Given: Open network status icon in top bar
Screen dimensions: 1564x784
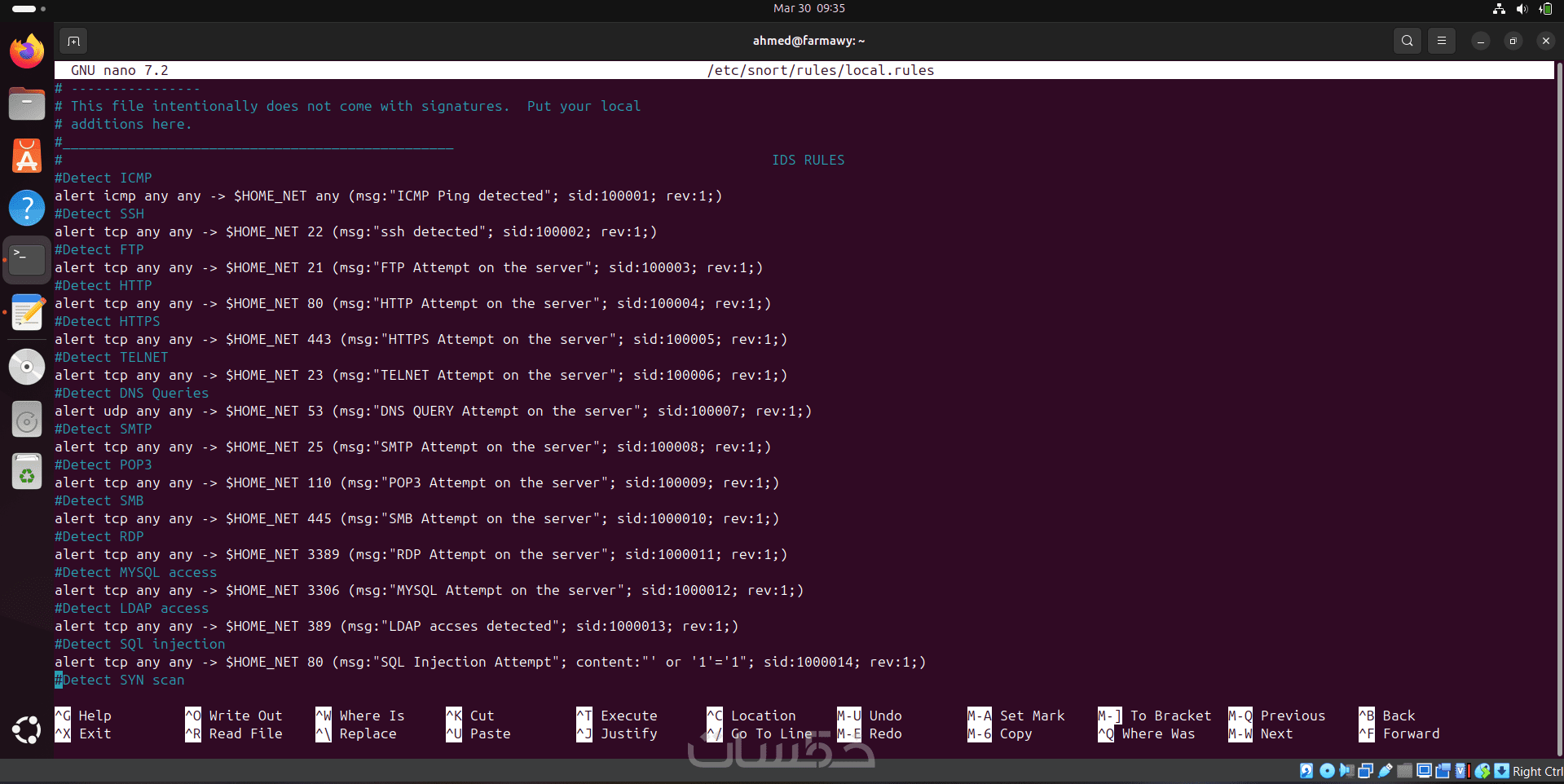Looking at the screenshot, I should coord(1499,9).
